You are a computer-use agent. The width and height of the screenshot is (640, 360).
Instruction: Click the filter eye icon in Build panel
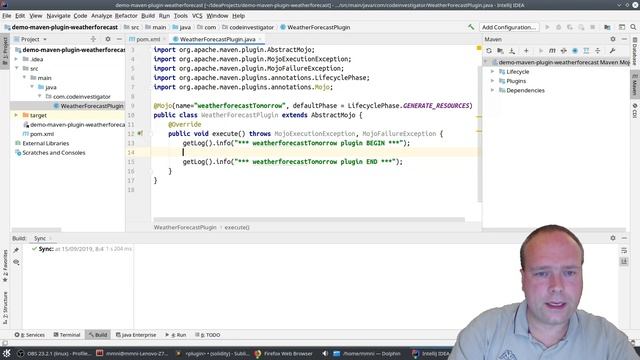pos(16,262)
